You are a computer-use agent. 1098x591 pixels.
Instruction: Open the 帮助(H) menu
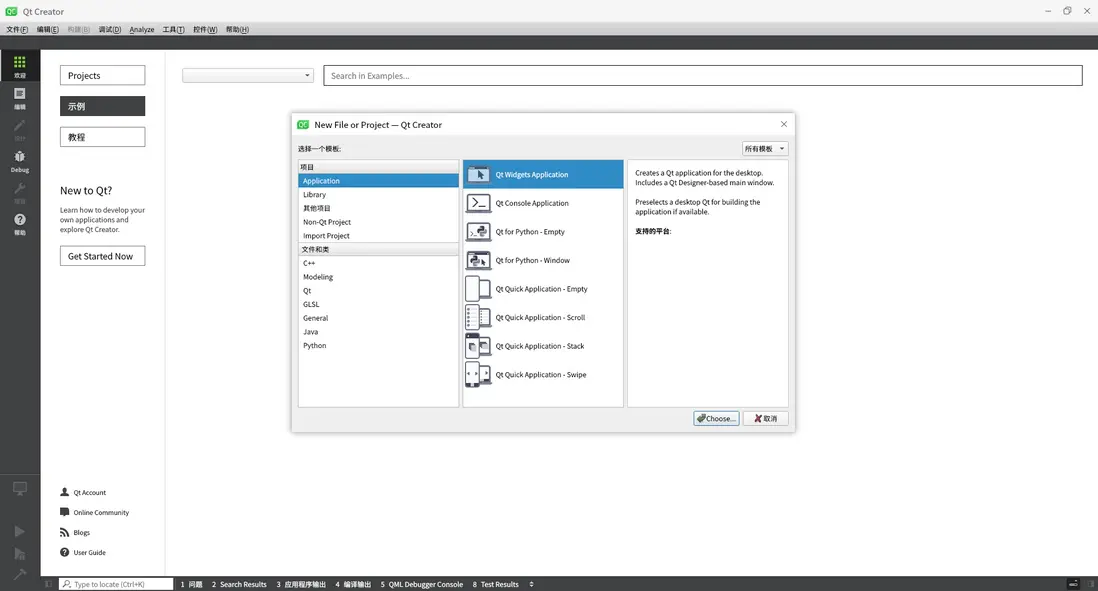pos(237,29)
